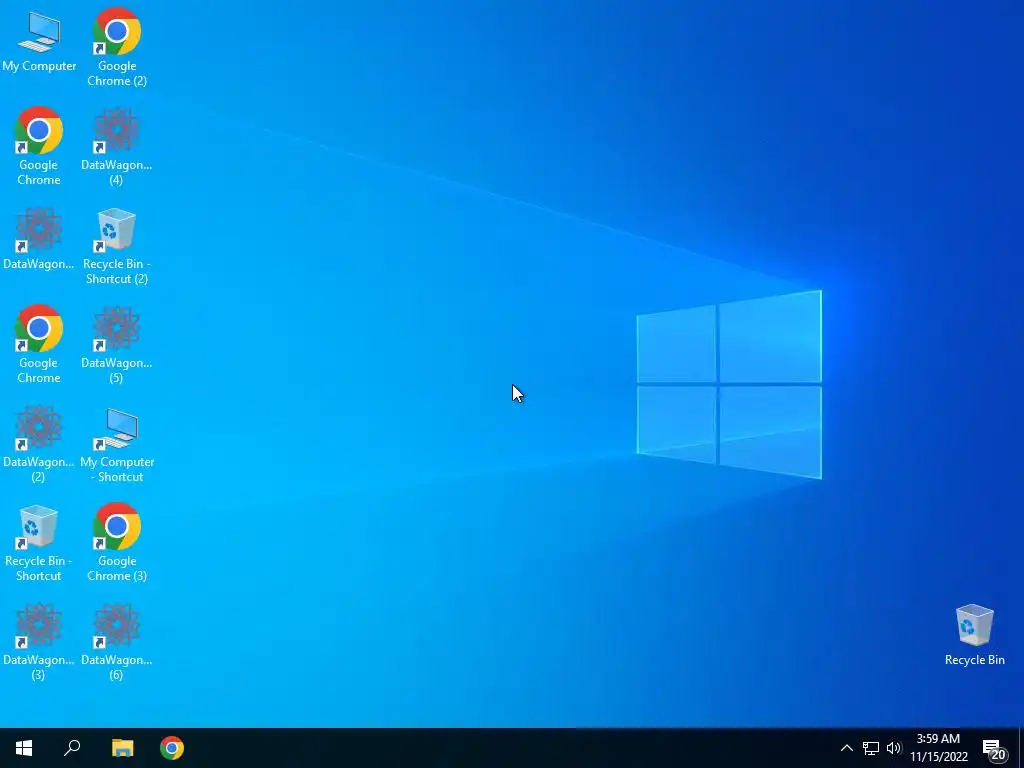Image resolution: width=1024 pixels, height=768 pixels.
Task: Select the Recycle Bin without shortcut arrow
Action: point(974,635)
